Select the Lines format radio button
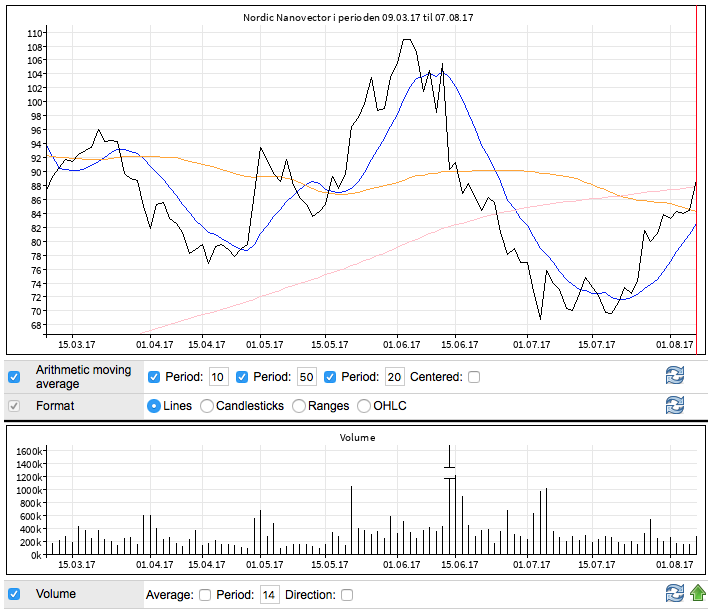The image size is (713, 609). point(154,406)
